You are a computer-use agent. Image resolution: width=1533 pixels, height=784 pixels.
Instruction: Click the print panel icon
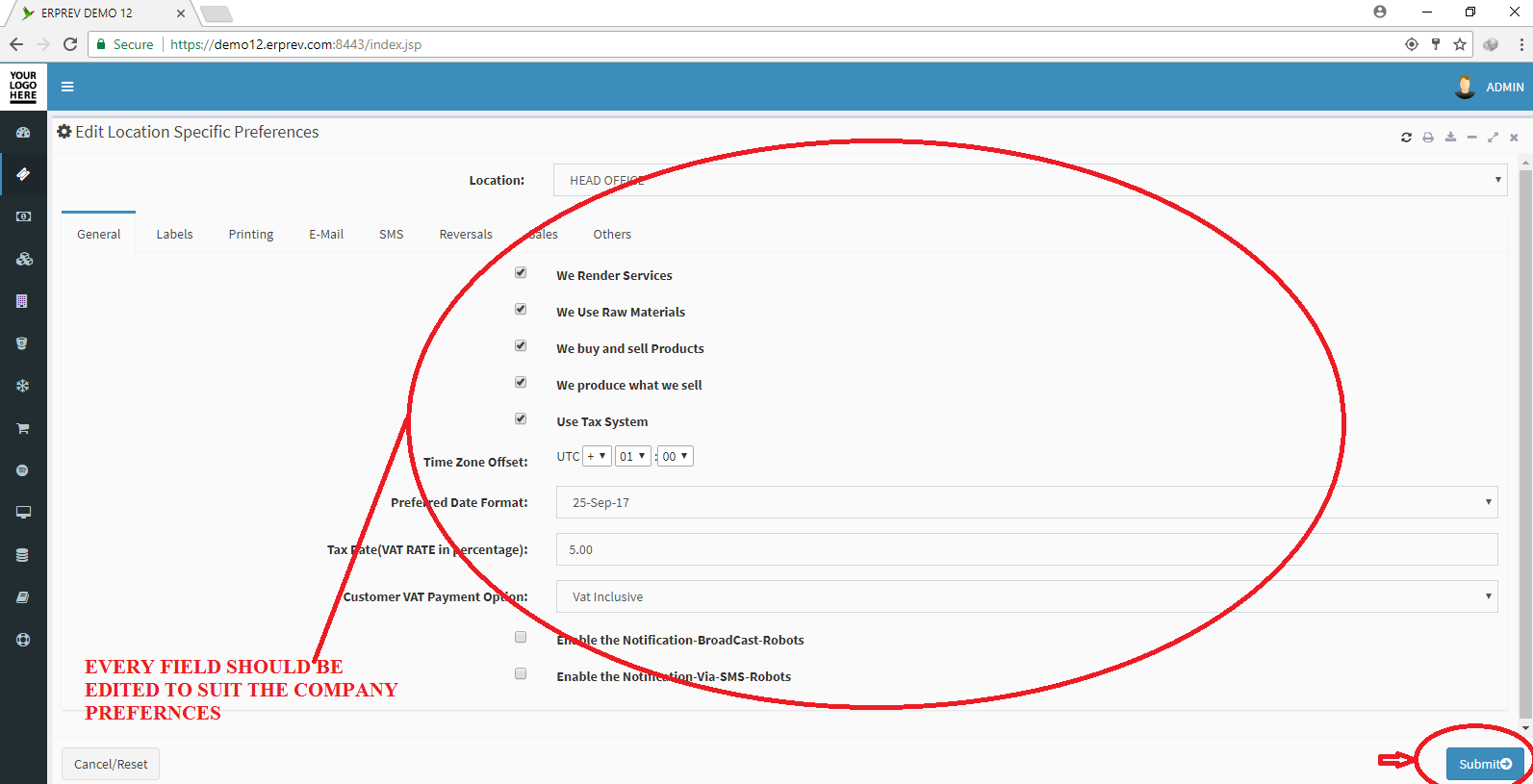(1428, 138)
